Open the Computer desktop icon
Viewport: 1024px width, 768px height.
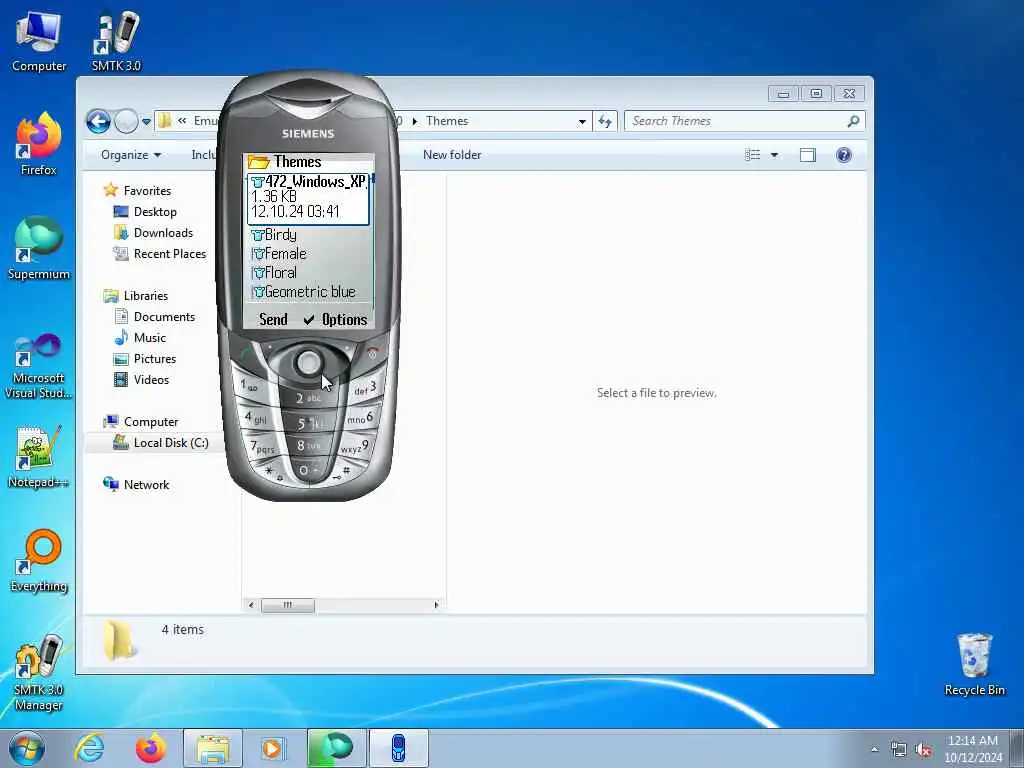point(39,40)
